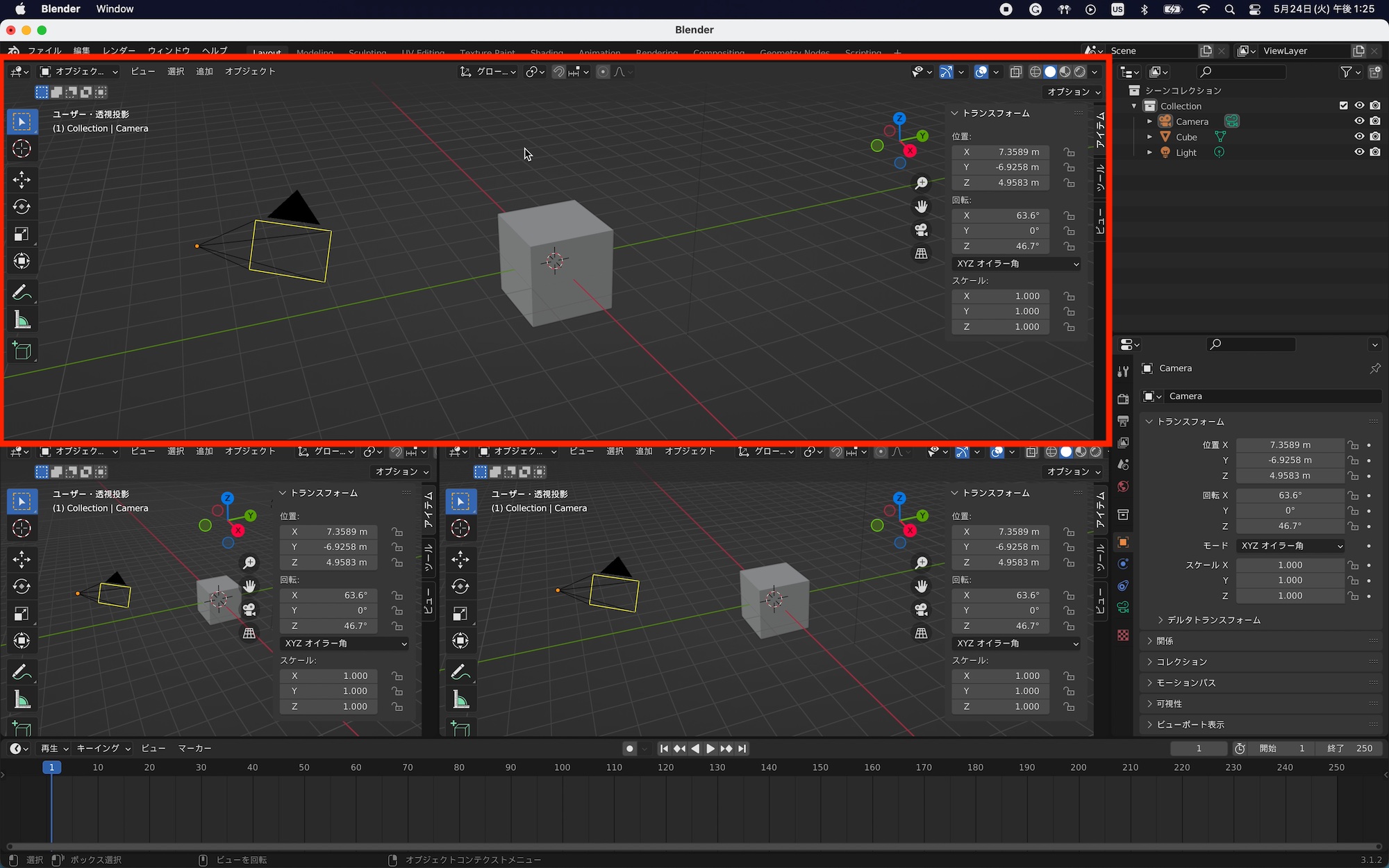Select the Scale tool in the top viewport
Viewport: 1389px width, 868px height.
tap(22, 234)
